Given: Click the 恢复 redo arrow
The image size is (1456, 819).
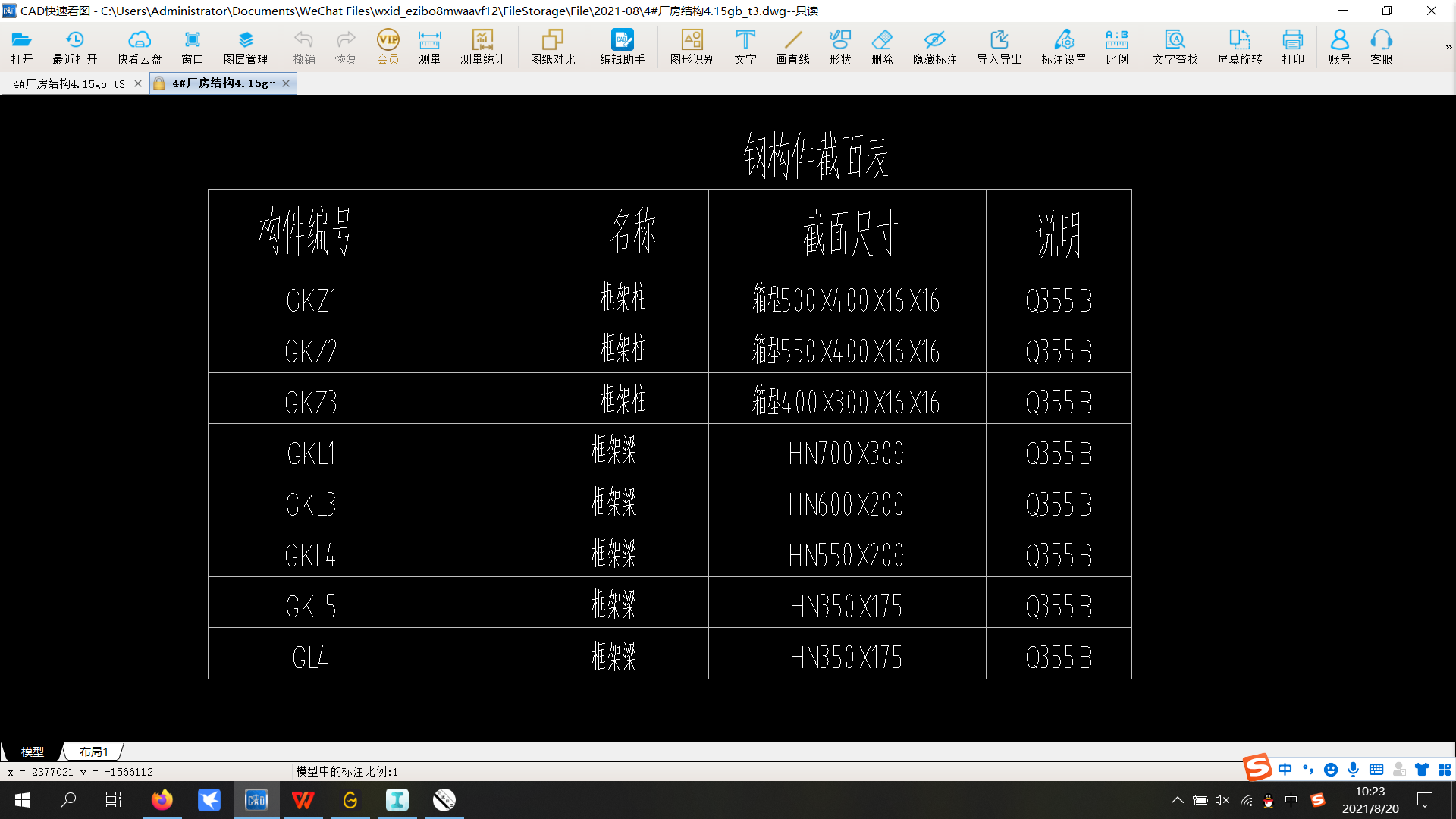Looking at the screenshot, I should (345, 47).
